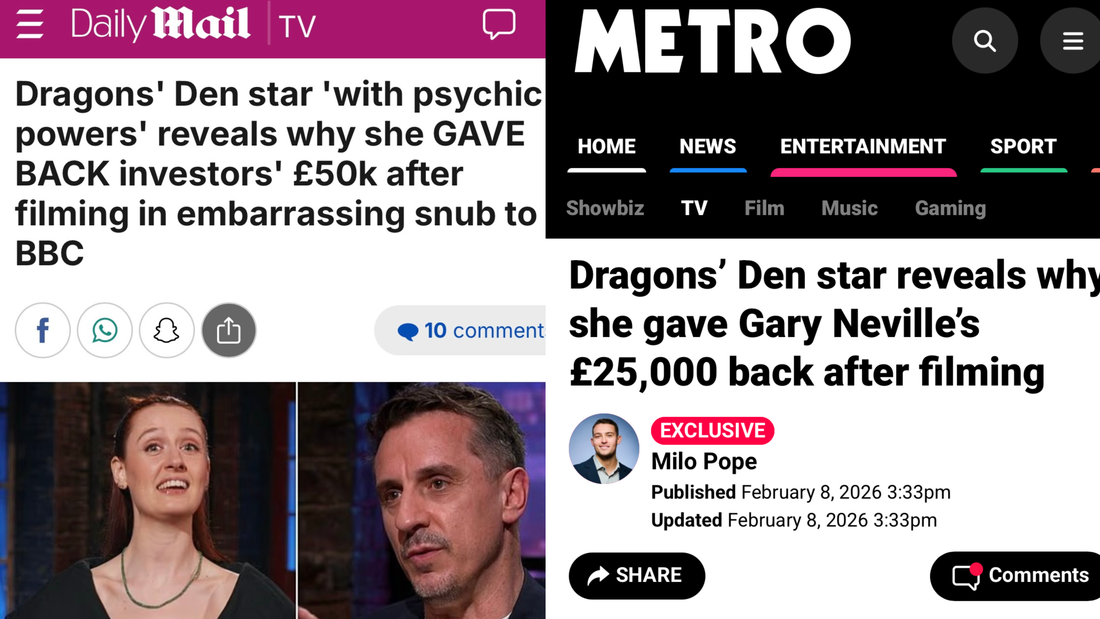
Task: Open Metro search magnifier icon
Action: 985,41
